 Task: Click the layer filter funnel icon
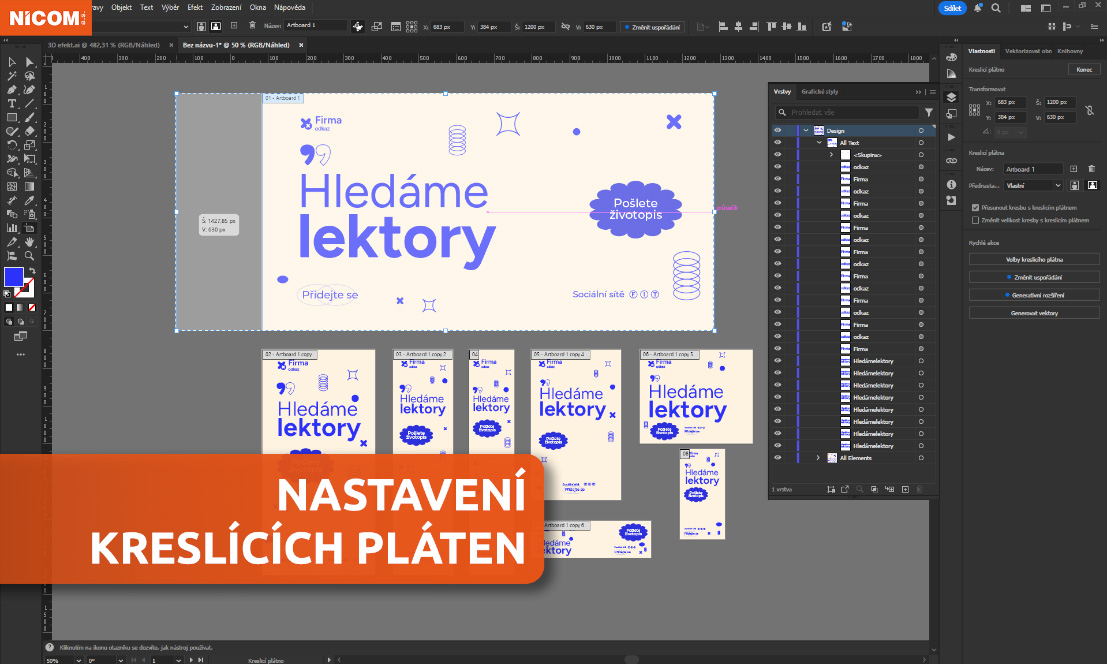click(x=929, y=112)
